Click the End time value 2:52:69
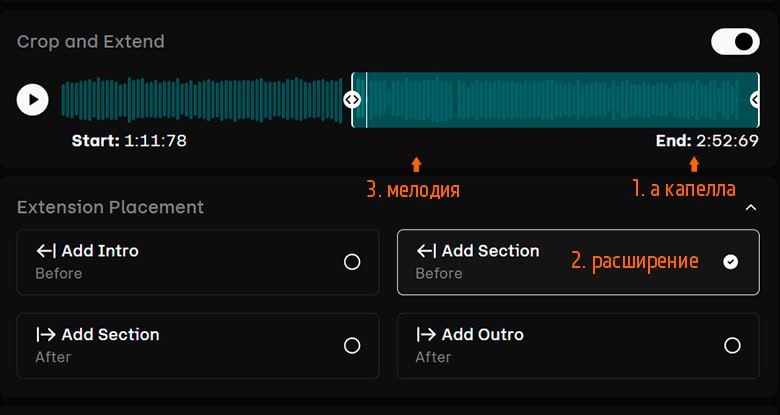This screenshot has width=780, height=415. pos(727,141)
